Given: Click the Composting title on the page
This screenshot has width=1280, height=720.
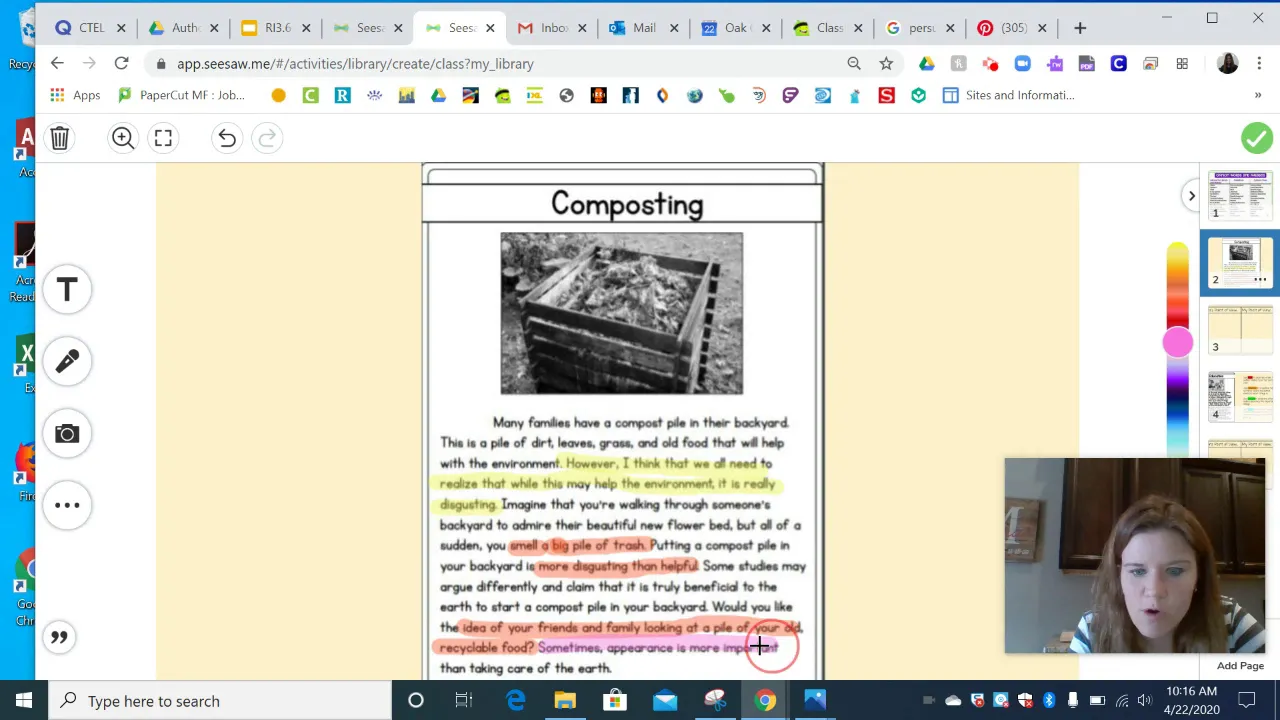Looking at the screenshot, I should 627,204.
